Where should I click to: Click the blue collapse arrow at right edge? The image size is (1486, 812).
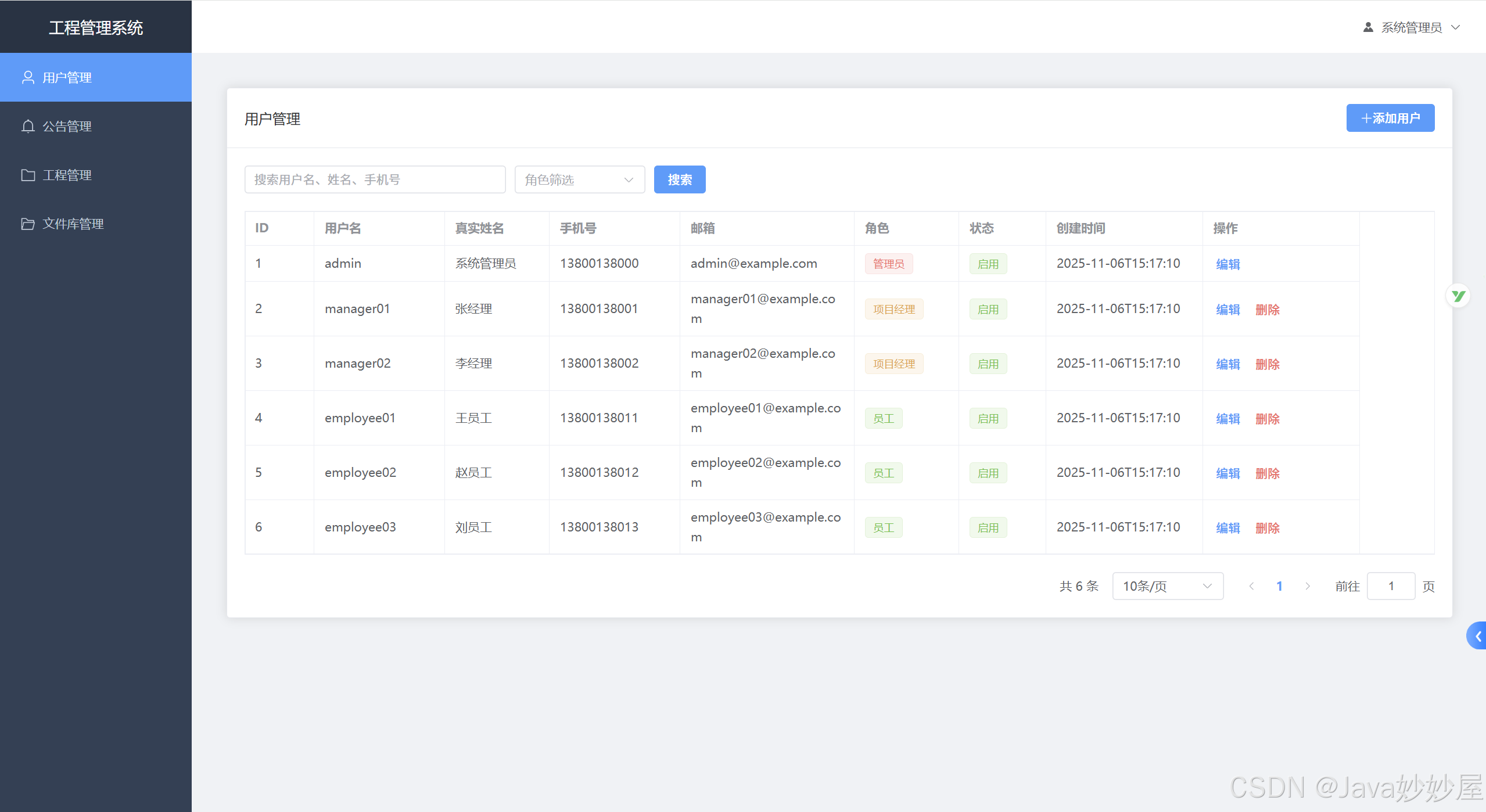(x=1477, y=636)
